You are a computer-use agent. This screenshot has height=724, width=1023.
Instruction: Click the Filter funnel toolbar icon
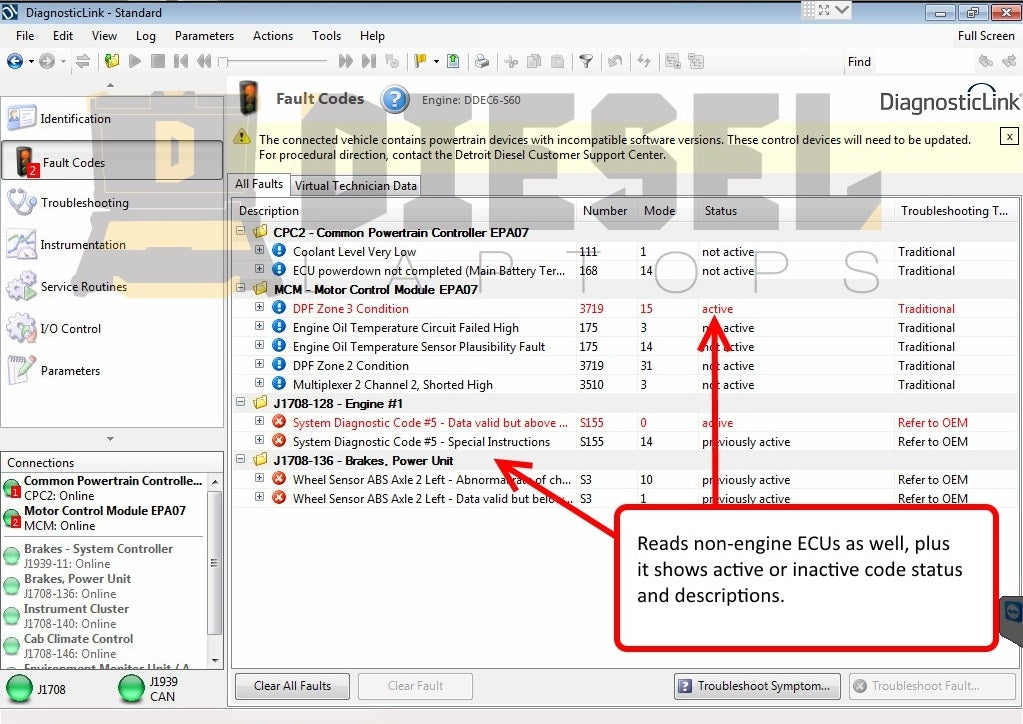tap(586, 61)
